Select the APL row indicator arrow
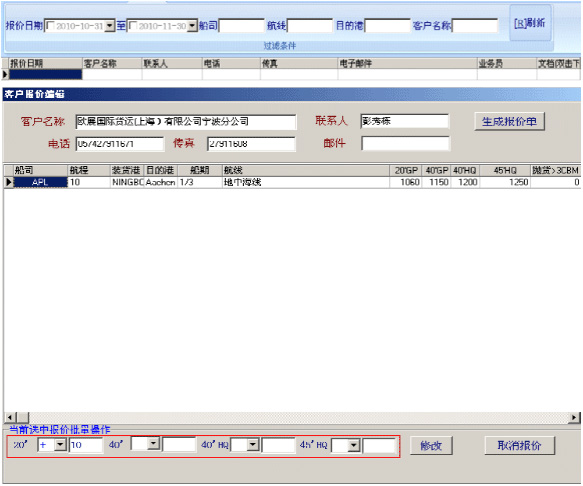 [9, 182]
